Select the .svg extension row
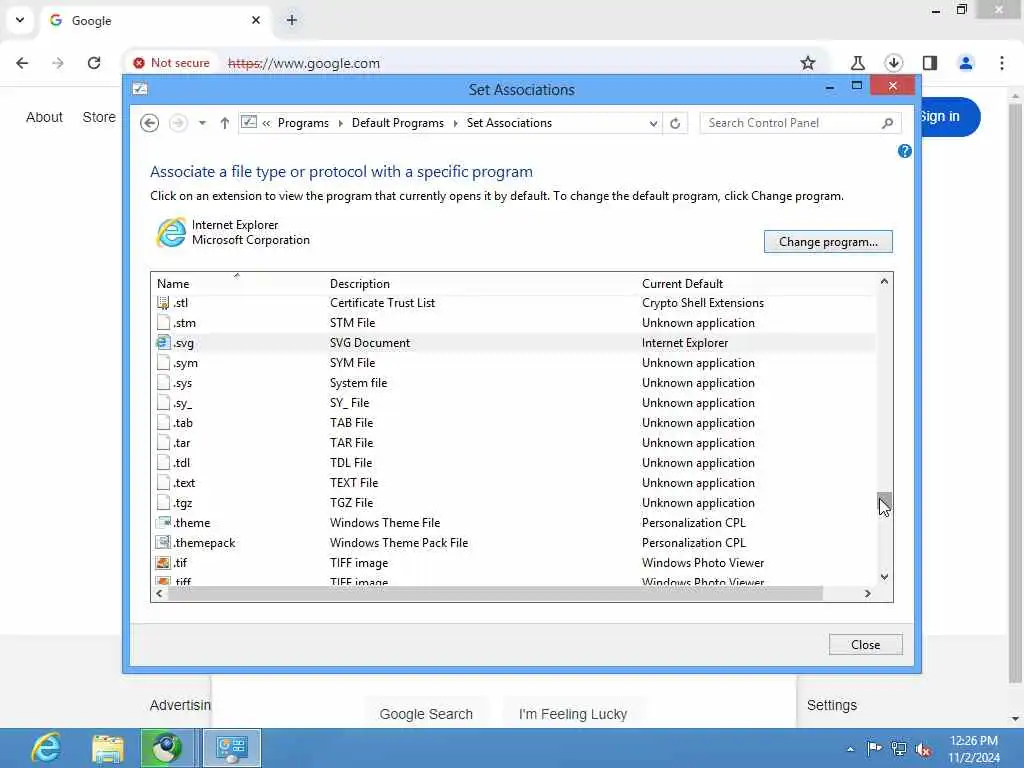The width and height of the screenshot is (1024, 768). click(x=514, y=343)
